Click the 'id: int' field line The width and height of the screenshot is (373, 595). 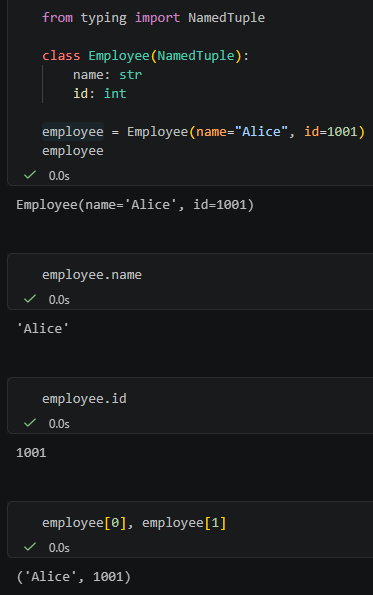(99, 94)
